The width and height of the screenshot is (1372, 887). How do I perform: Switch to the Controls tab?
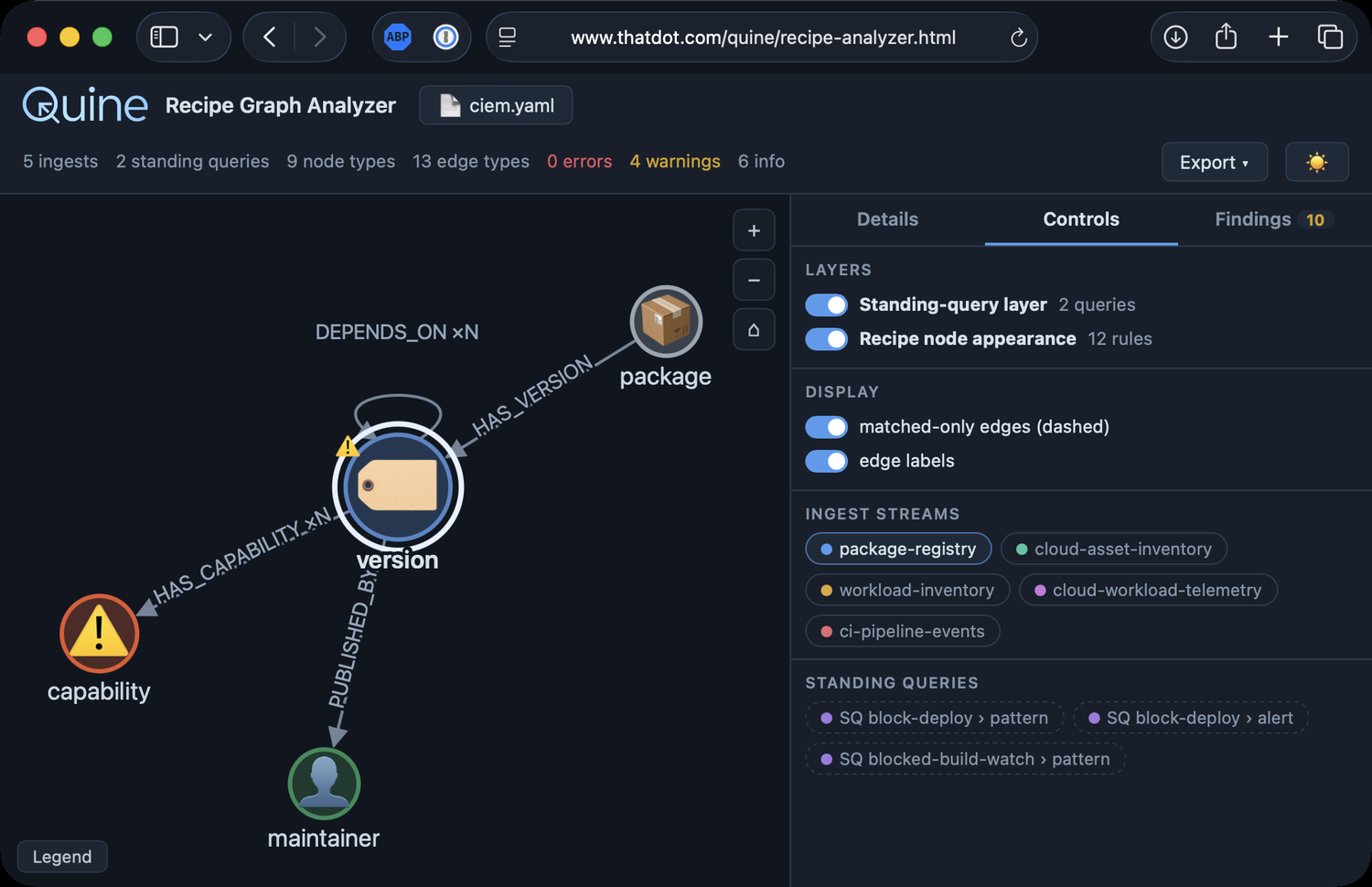coord(1081,219)
